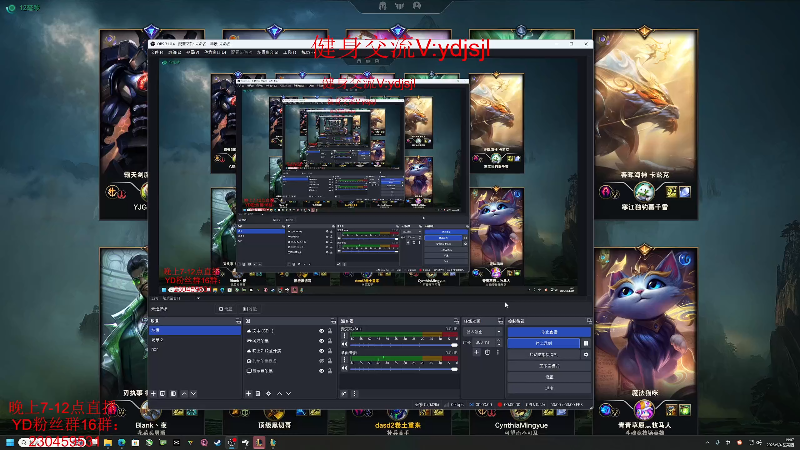This screenshot has height=450, width=800.
Task: Click the top streaming button in Controls
Action: point(549,332)
